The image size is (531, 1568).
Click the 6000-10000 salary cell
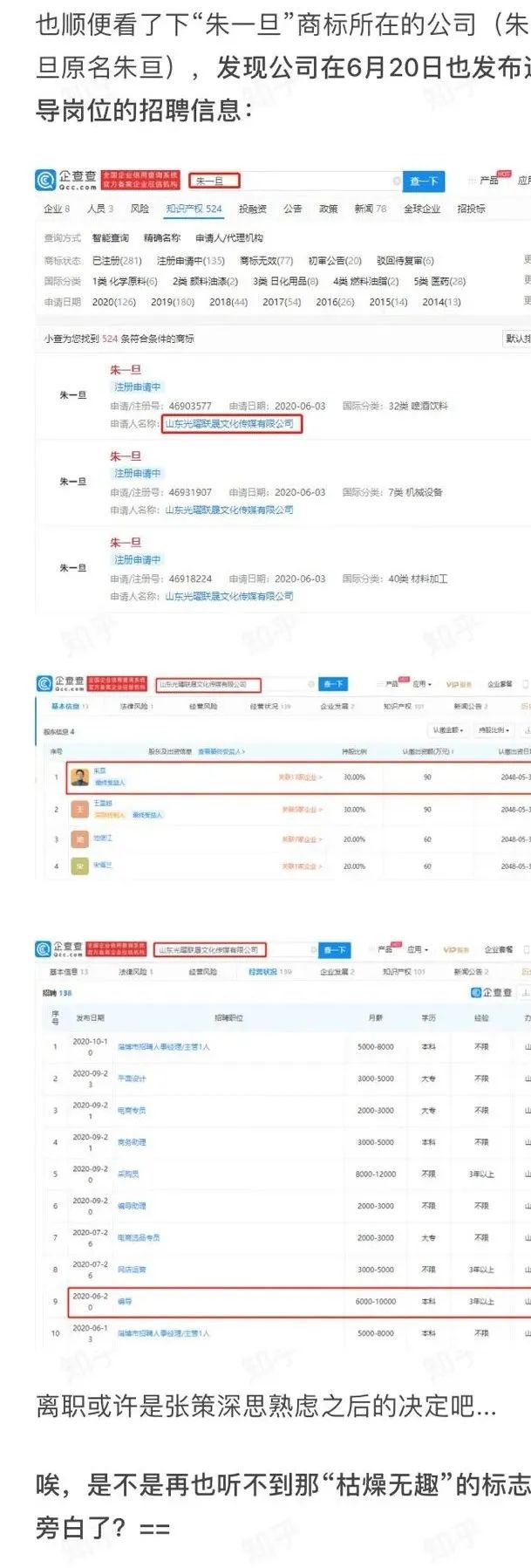(376, 1301)
